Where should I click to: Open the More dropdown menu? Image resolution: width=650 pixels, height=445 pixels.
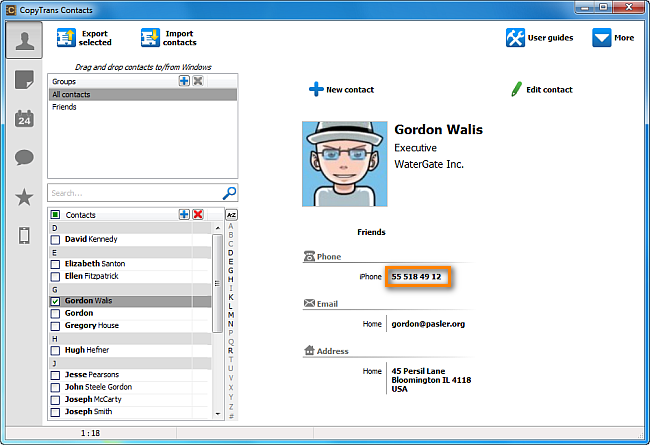pyautogui.click(x=613, y=38)
